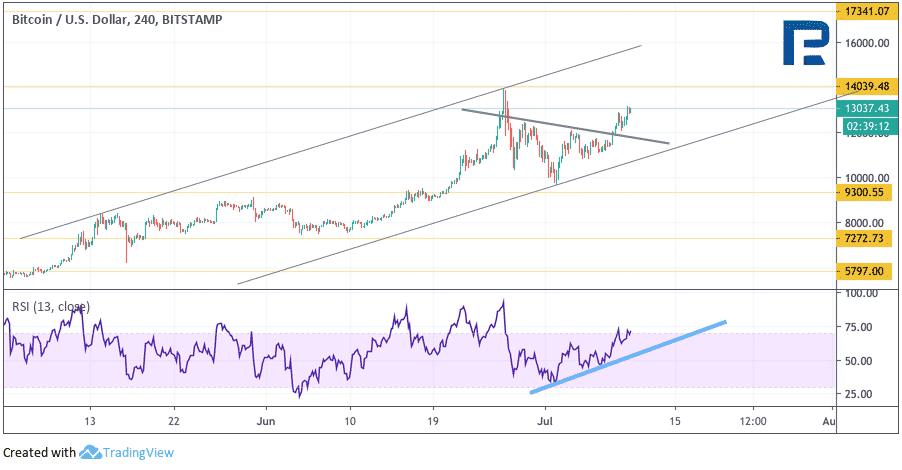Select the 9300.55 support level label
Screen dimensions: 902x470
click(x=864, y=192)
